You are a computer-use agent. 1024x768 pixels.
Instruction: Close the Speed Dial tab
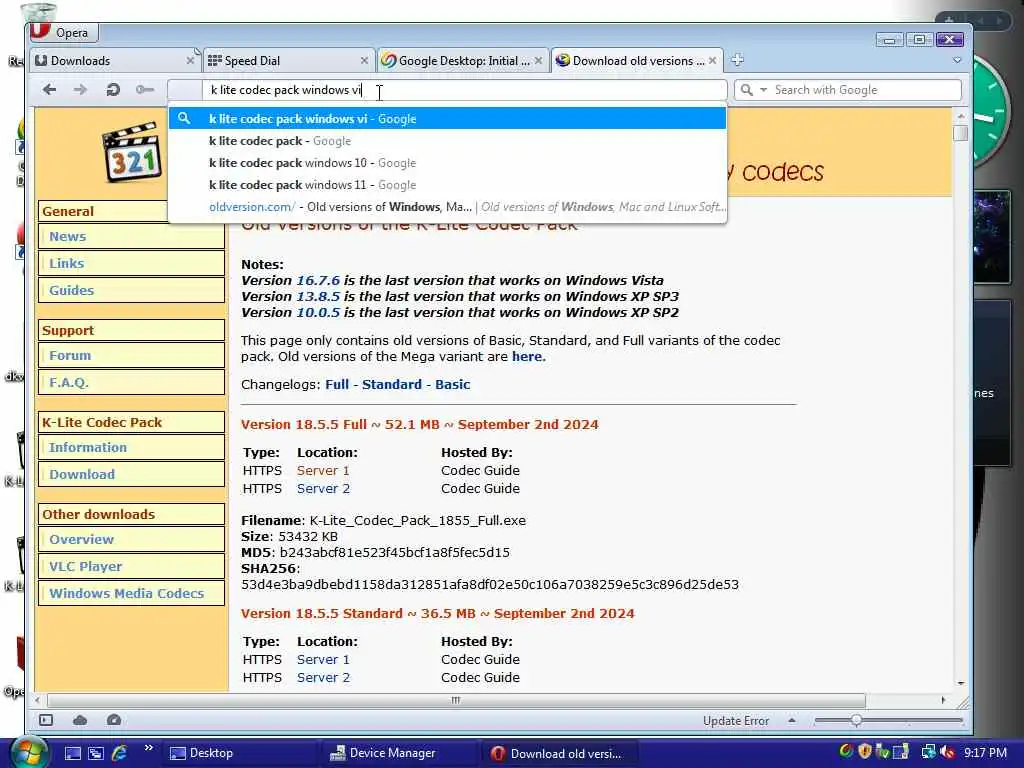pos(364,61)
